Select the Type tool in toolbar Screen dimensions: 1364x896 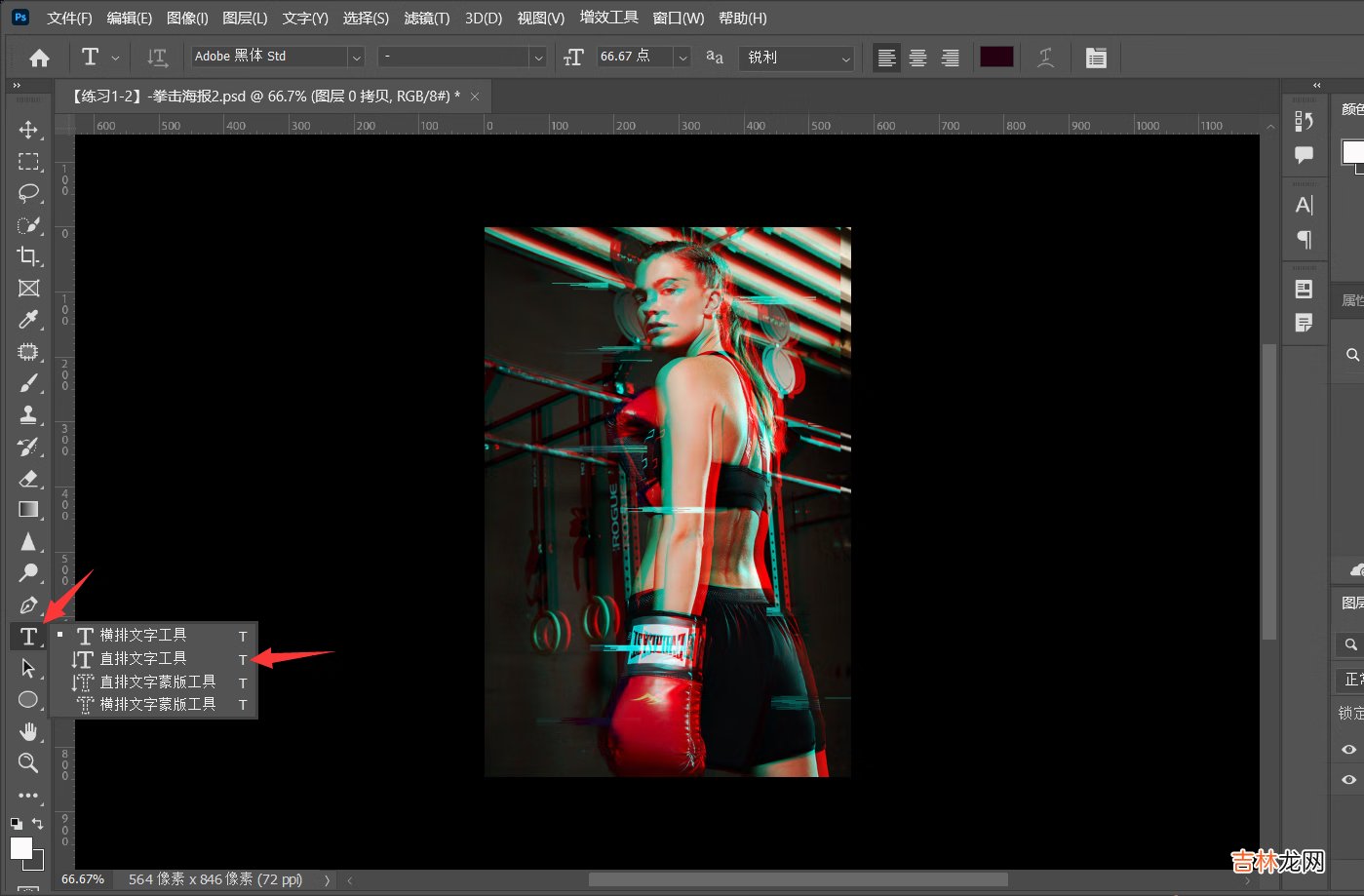[x=28, y=637]
